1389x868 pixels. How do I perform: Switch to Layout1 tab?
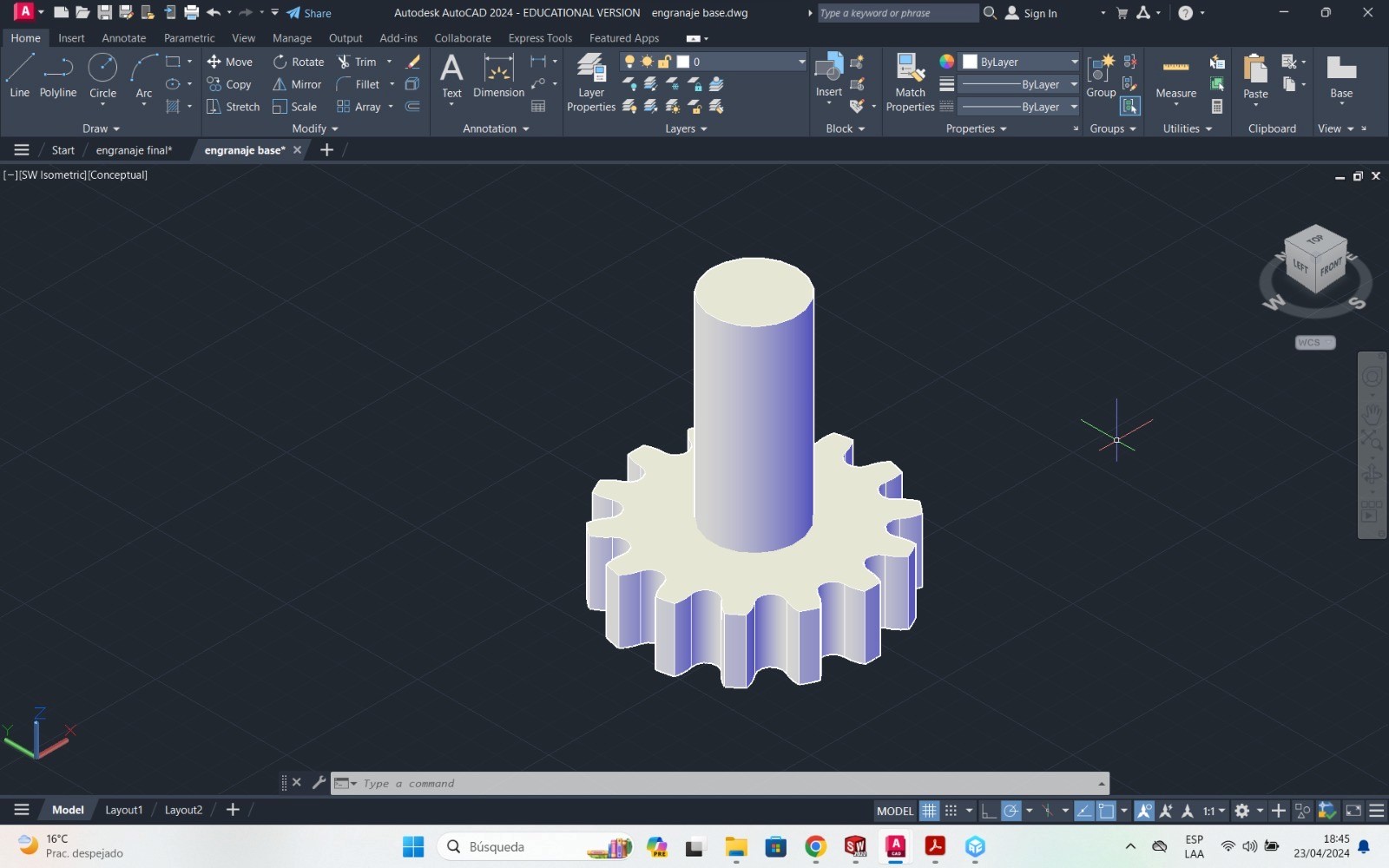pyautogui.click(x=124, y=810)
